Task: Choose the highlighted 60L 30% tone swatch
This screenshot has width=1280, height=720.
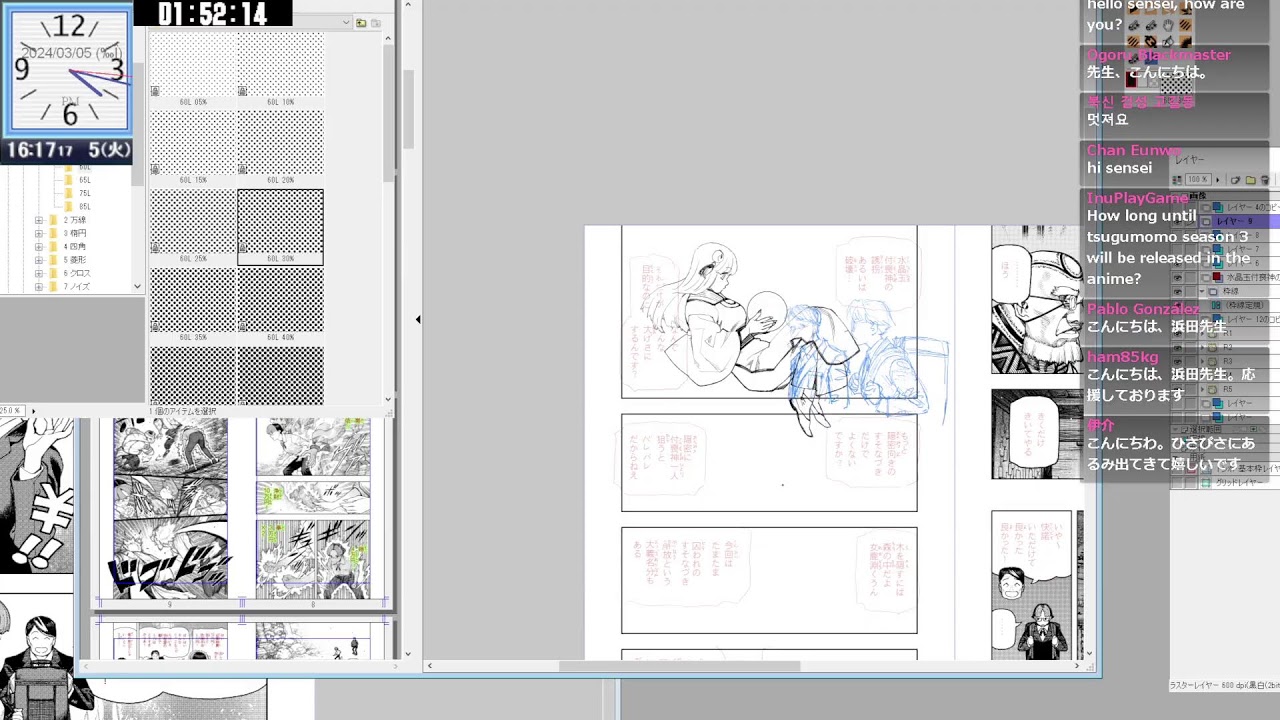Action: coord(281,226)
